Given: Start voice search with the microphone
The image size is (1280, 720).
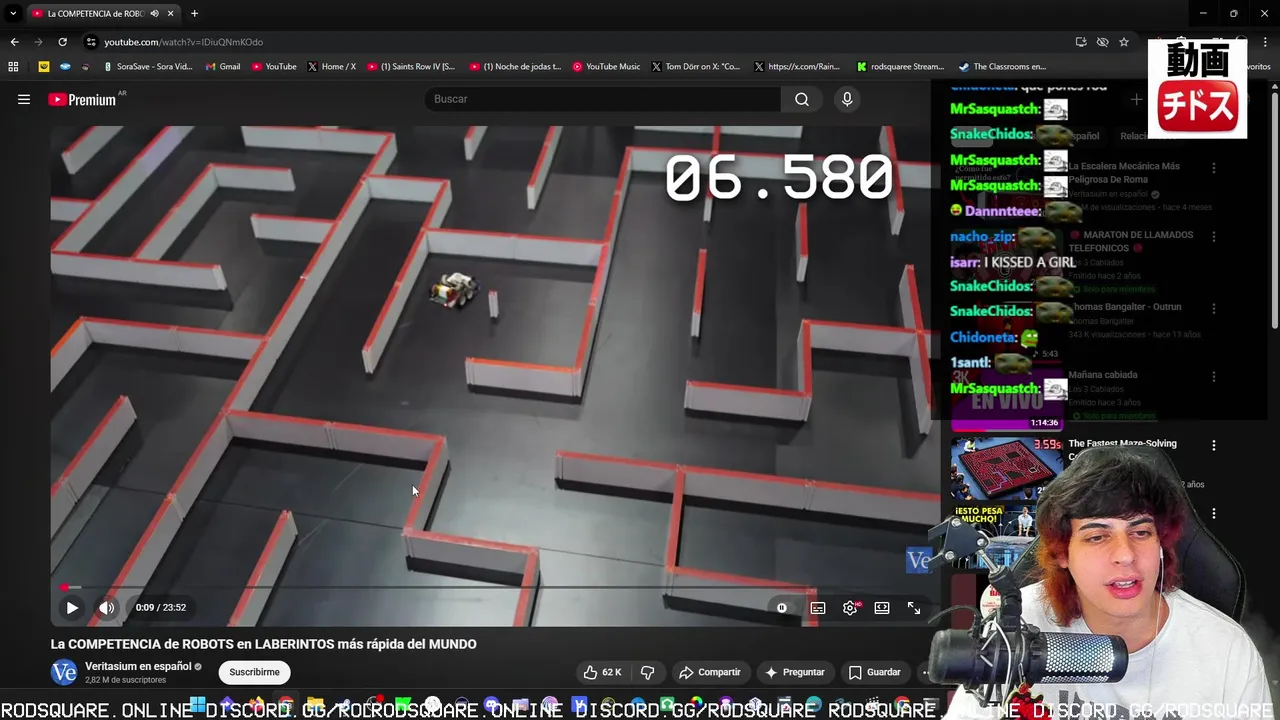Looking at the screenshot, I should (847, 99).
